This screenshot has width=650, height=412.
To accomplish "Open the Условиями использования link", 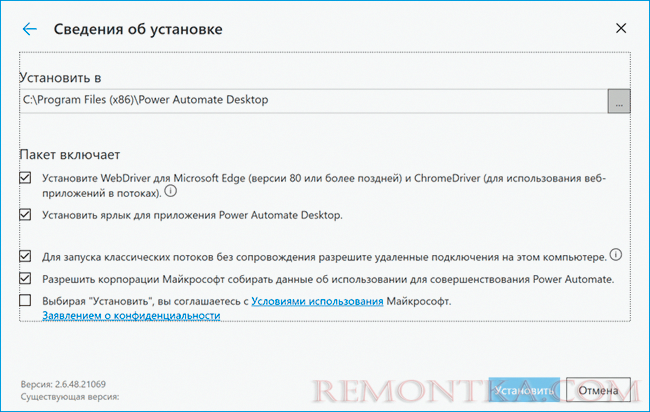I will tap(317, 301).
